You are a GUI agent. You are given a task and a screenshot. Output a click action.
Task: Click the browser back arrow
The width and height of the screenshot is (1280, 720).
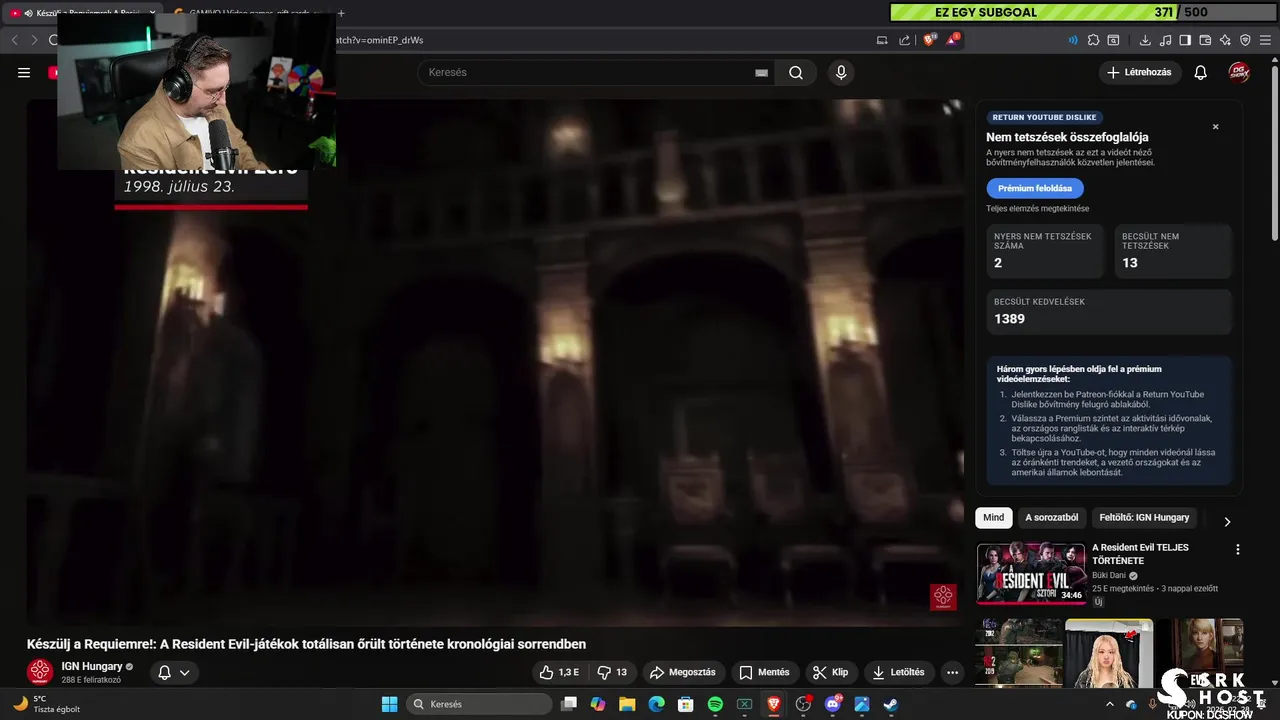(14, 40)
